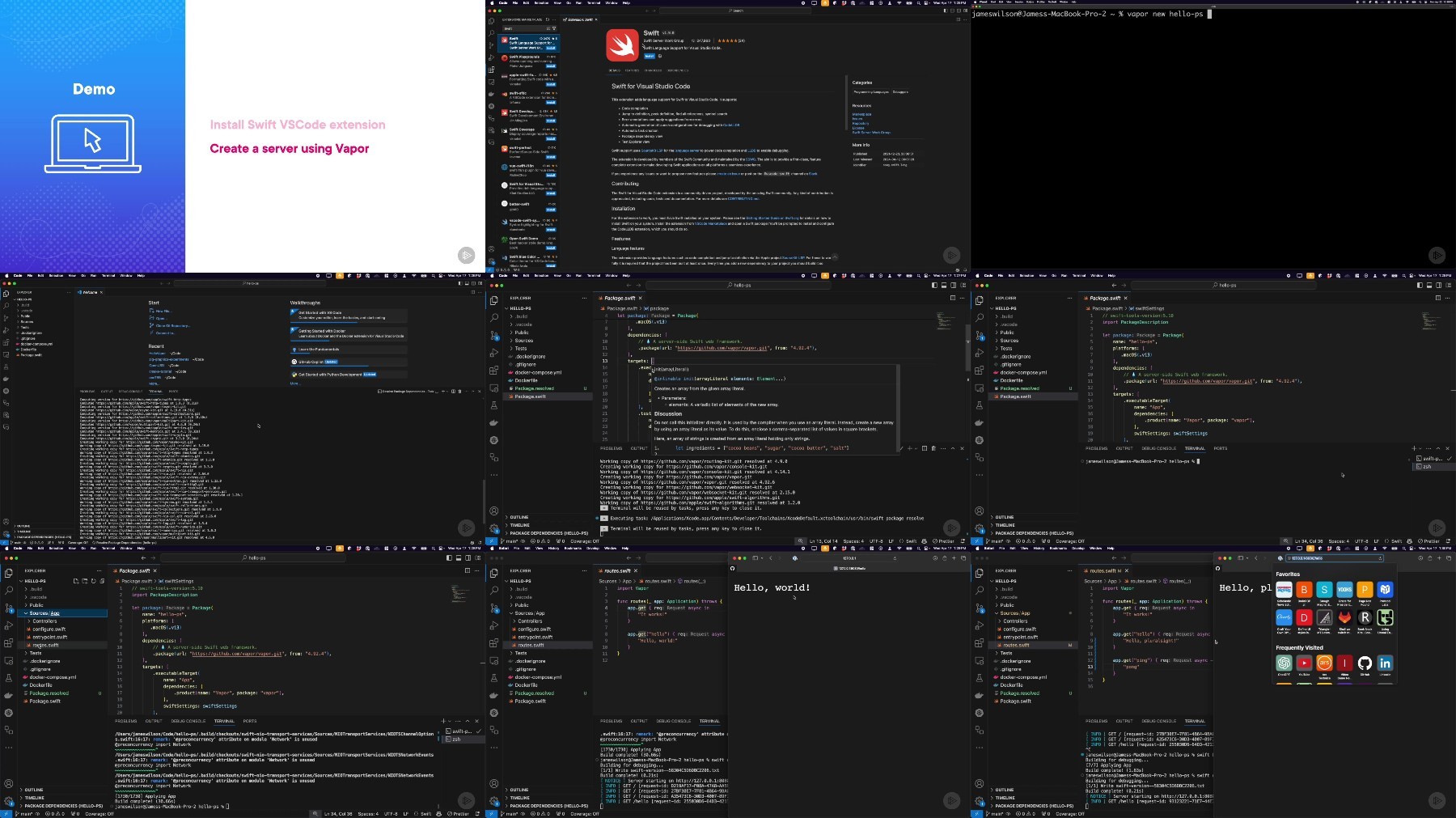Open Safari History menu in Favorites frame
The image size is (1456, 818).
tap(1039, 548)
